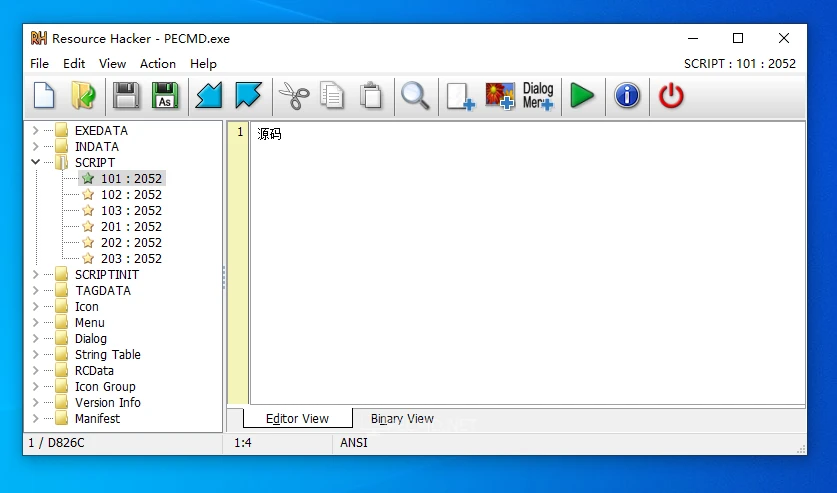Minimize the Resource Hacker window
Screen dimensions: 837x493
click(x=693, y=38)
